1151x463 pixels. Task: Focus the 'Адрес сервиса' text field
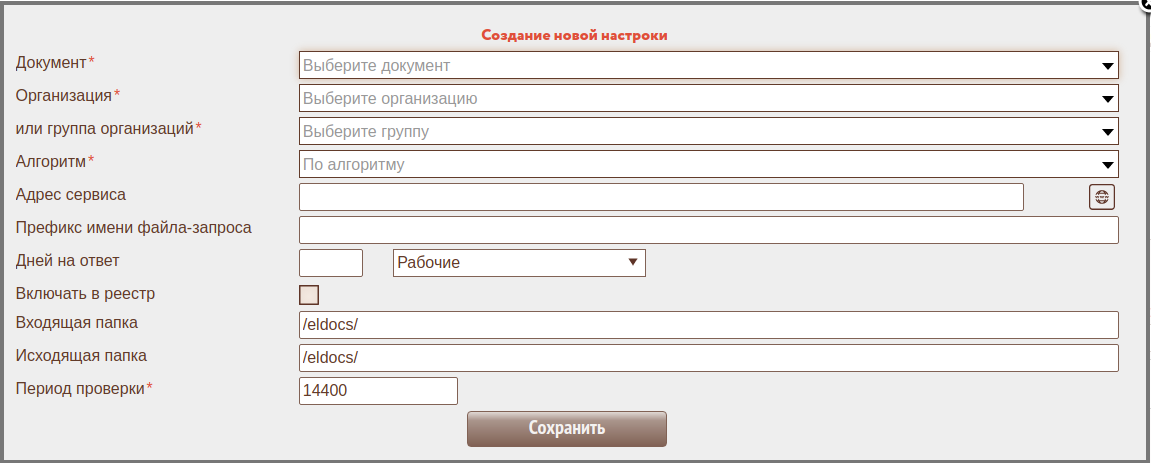click(x=661, y=198)
